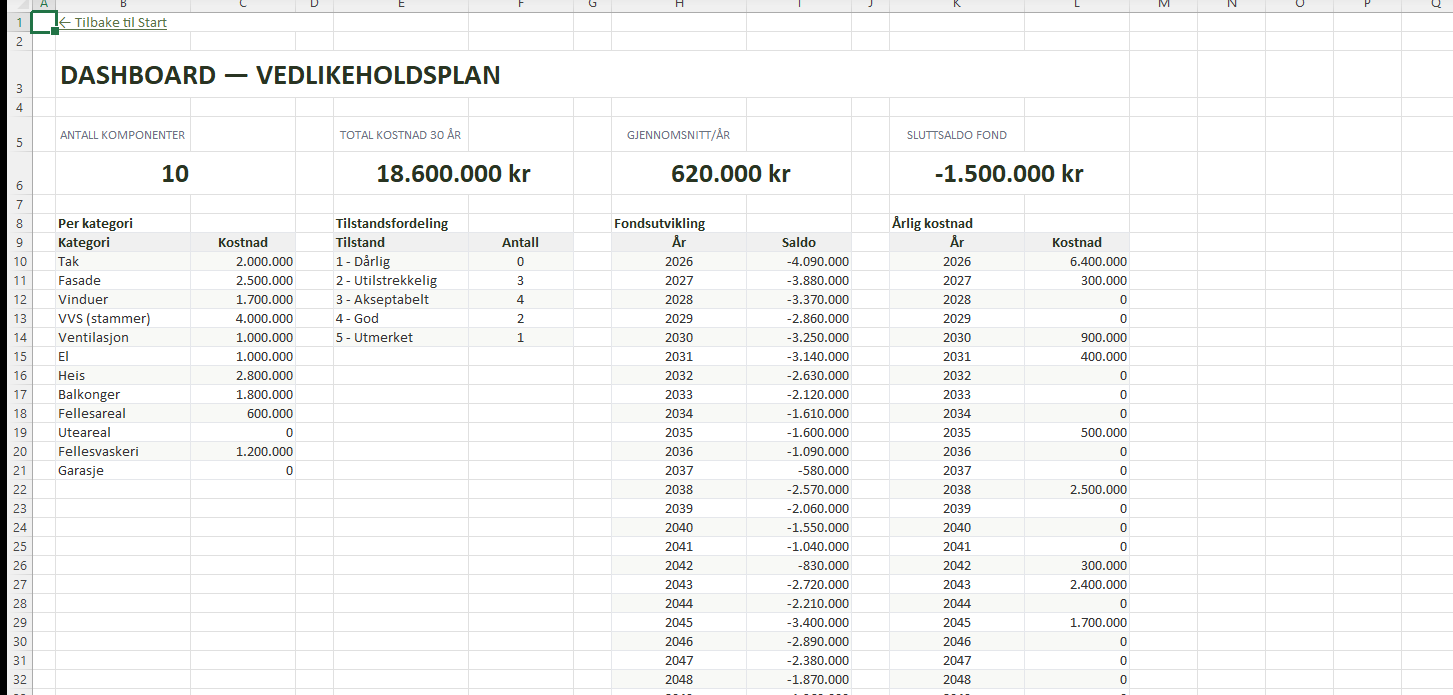Select the 'Heis' cost value 2.800.000
The height and width of the screenshot is (695, 1453).
click(x=256, y=375)
